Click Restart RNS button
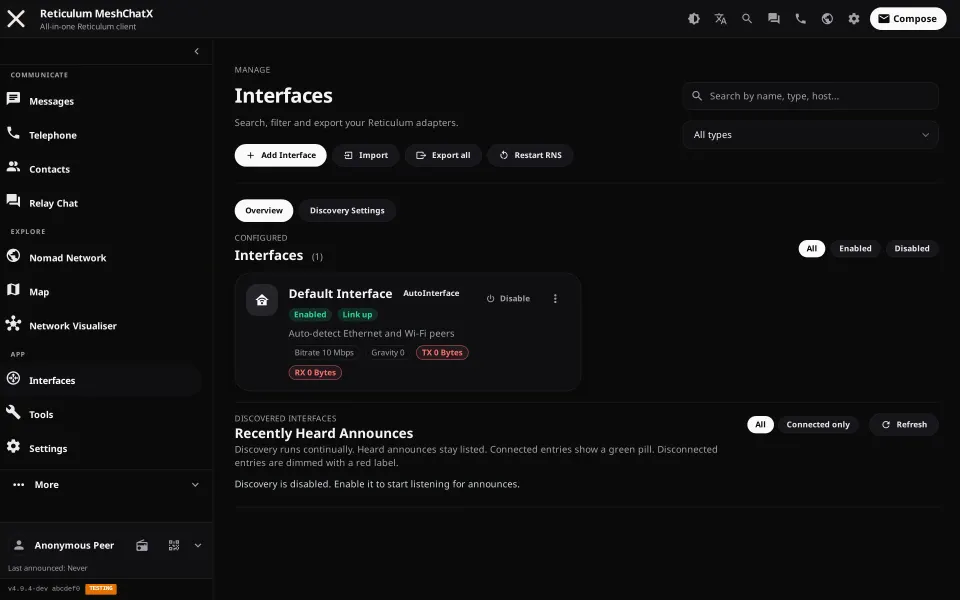Image resolution: width=960 pixels, height=600 pixels. (x=530, y=155)
